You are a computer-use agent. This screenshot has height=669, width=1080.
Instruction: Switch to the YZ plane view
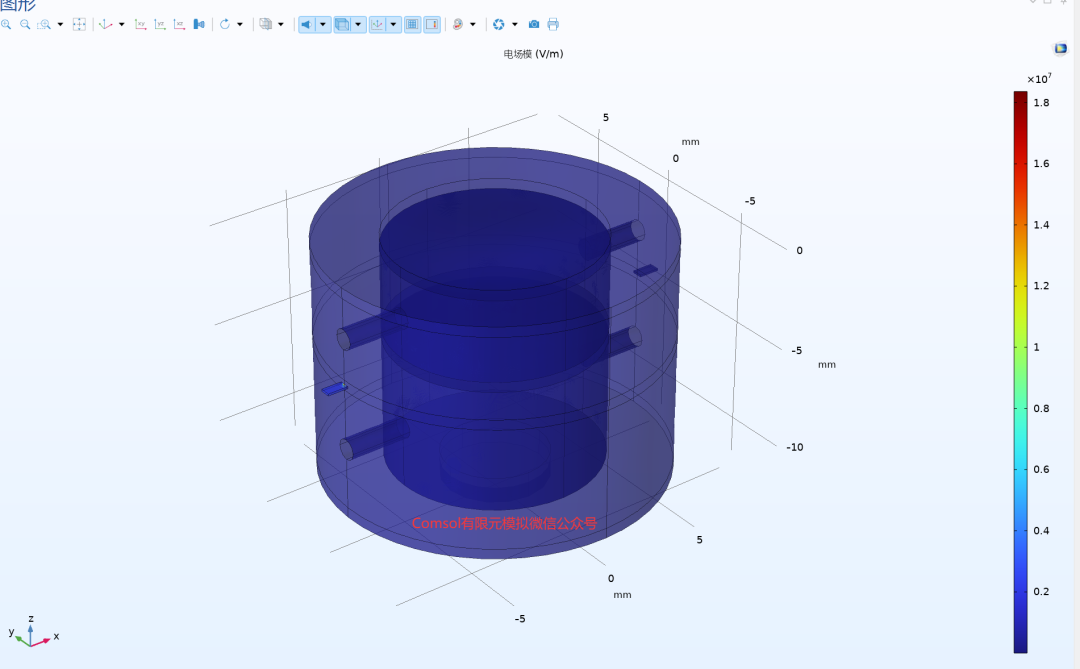tap(160, 25)
